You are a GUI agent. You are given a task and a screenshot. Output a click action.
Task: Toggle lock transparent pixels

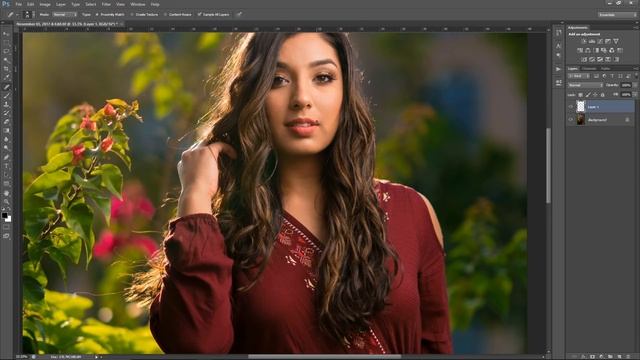580,95
